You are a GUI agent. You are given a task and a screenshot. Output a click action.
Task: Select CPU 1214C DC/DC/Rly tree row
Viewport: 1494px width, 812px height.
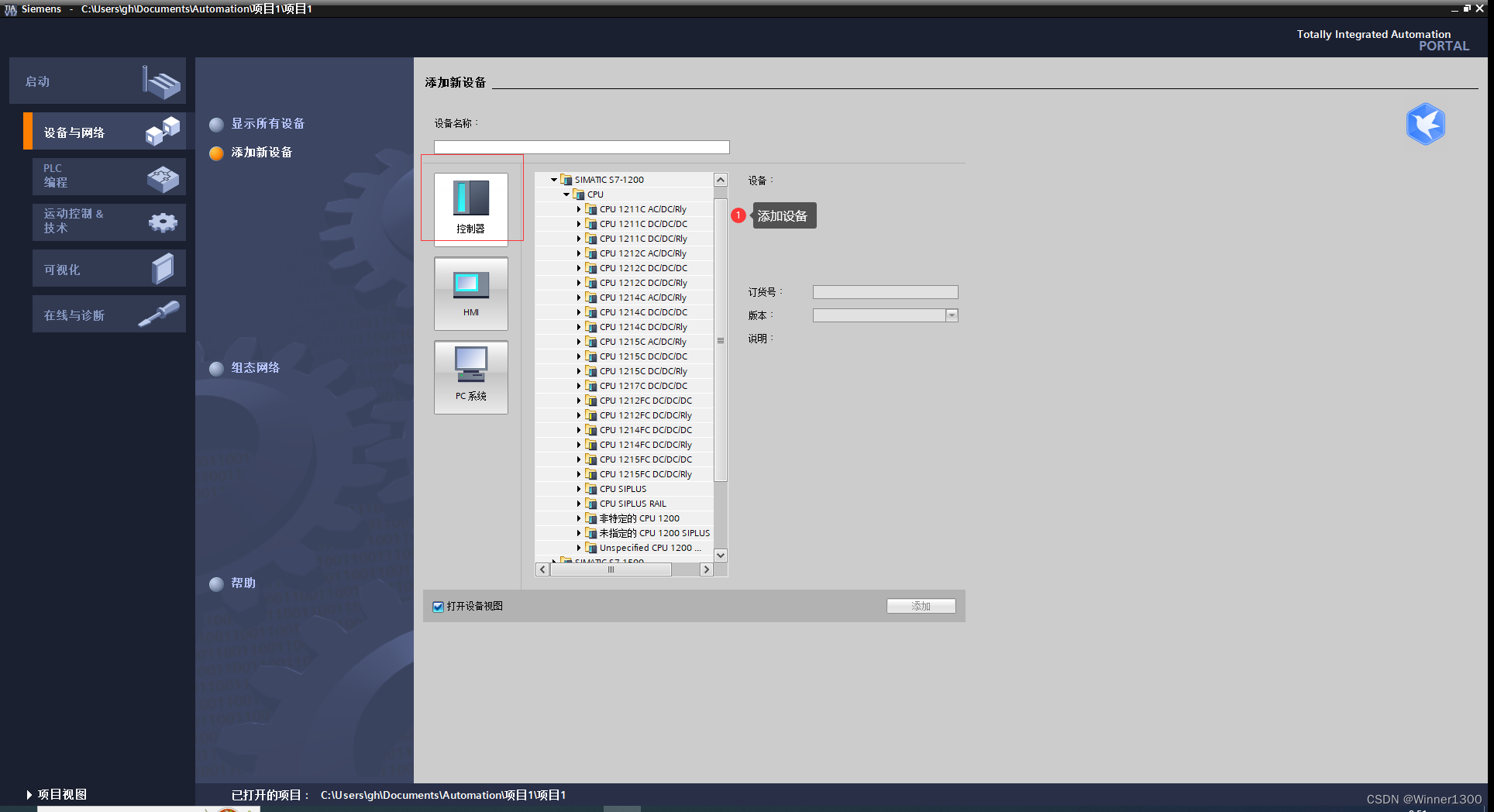click(x=624, y=327)
